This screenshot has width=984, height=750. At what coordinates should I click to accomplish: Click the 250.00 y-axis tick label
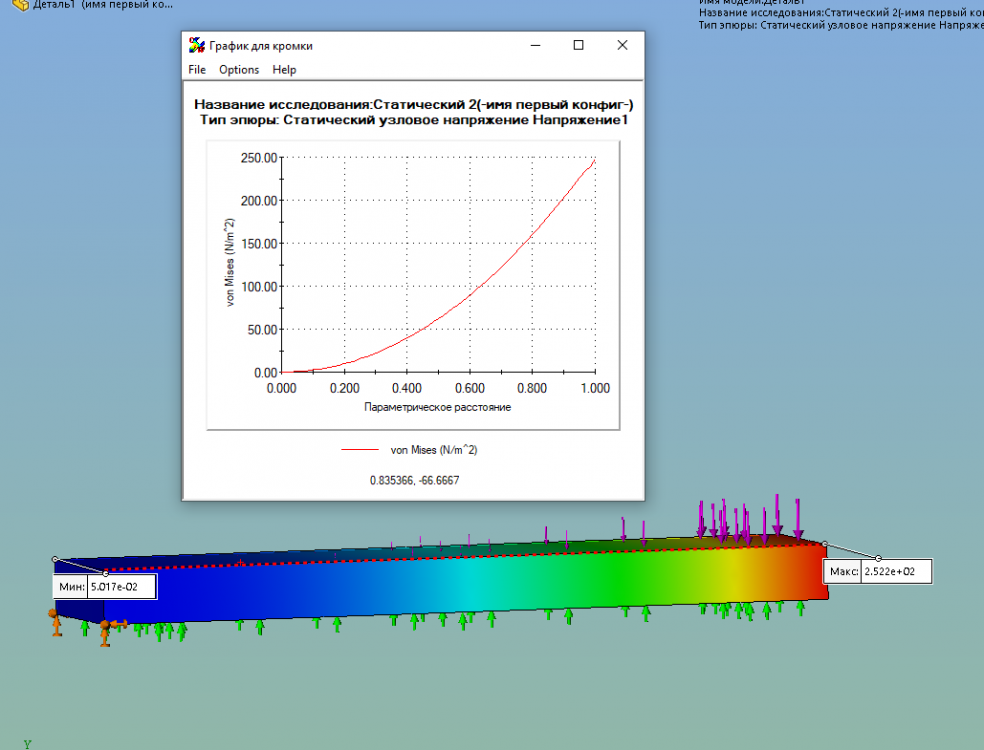[259, 158]
